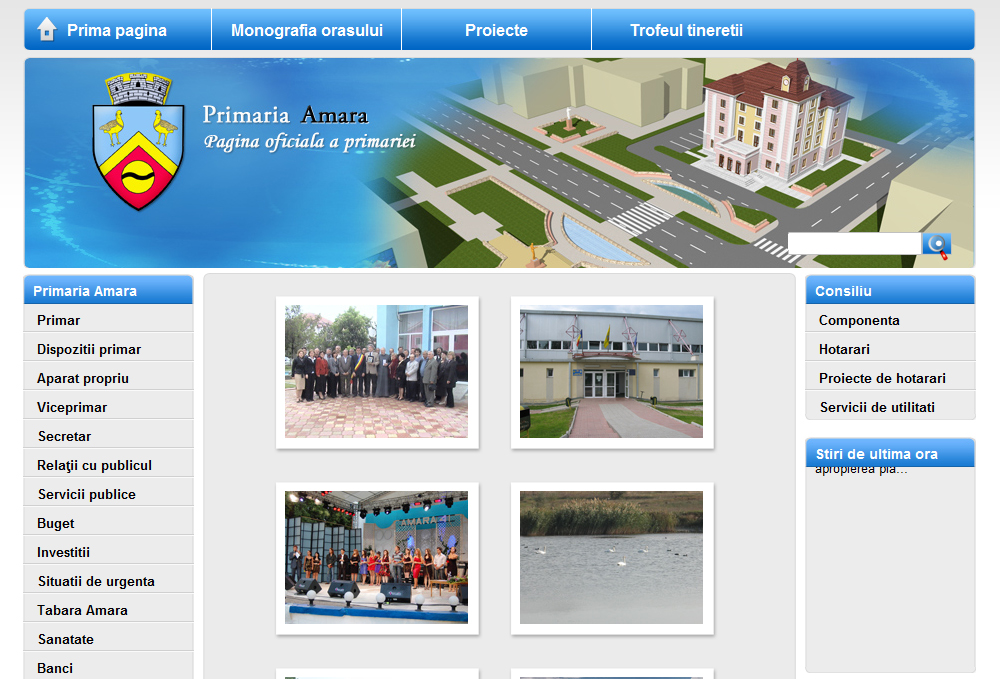Select Primar in left sidebar
The width and height of the screenshot is (1000, 679).
pos(59,320)
